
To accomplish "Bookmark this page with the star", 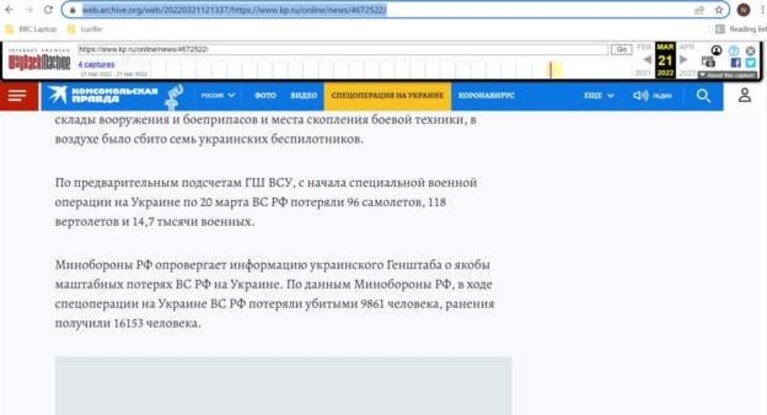I will 719,10.
